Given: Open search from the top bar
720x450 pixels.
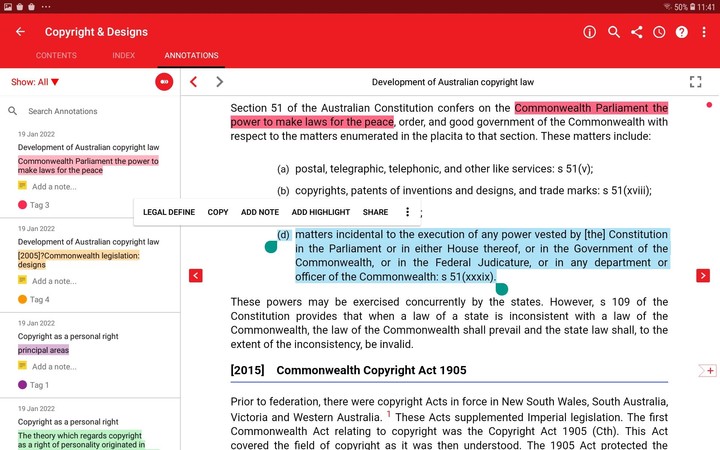Looking at the screenshot, I should pyautogui.click(x=614, y=32).
